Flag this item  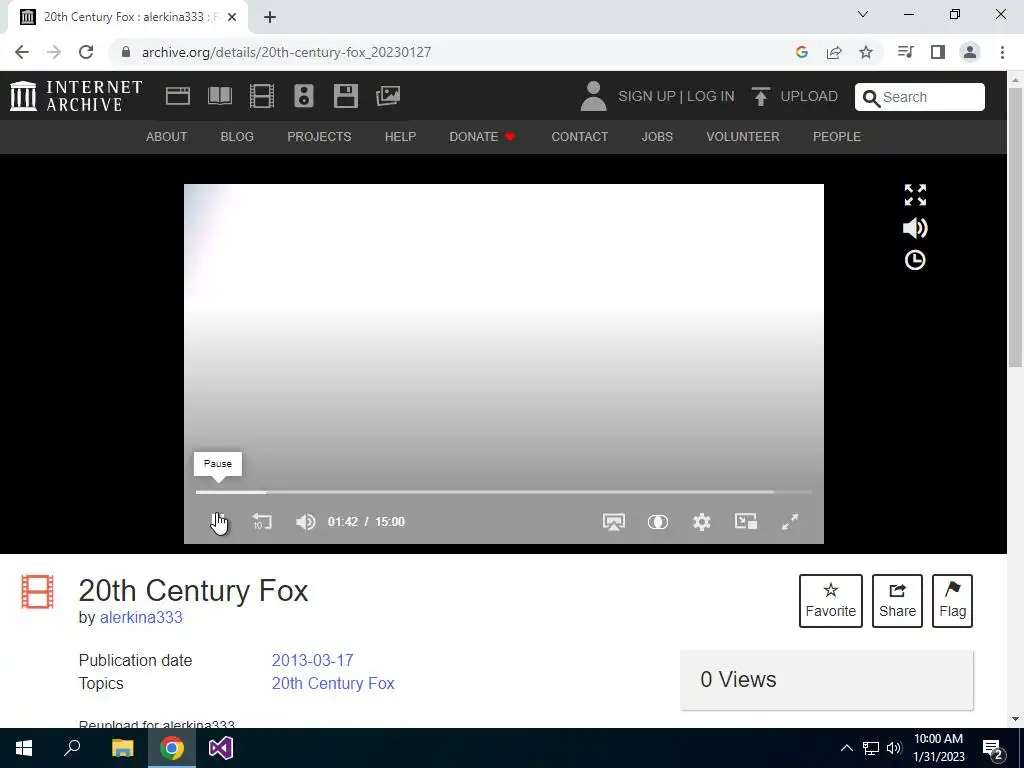click(952, 601)
